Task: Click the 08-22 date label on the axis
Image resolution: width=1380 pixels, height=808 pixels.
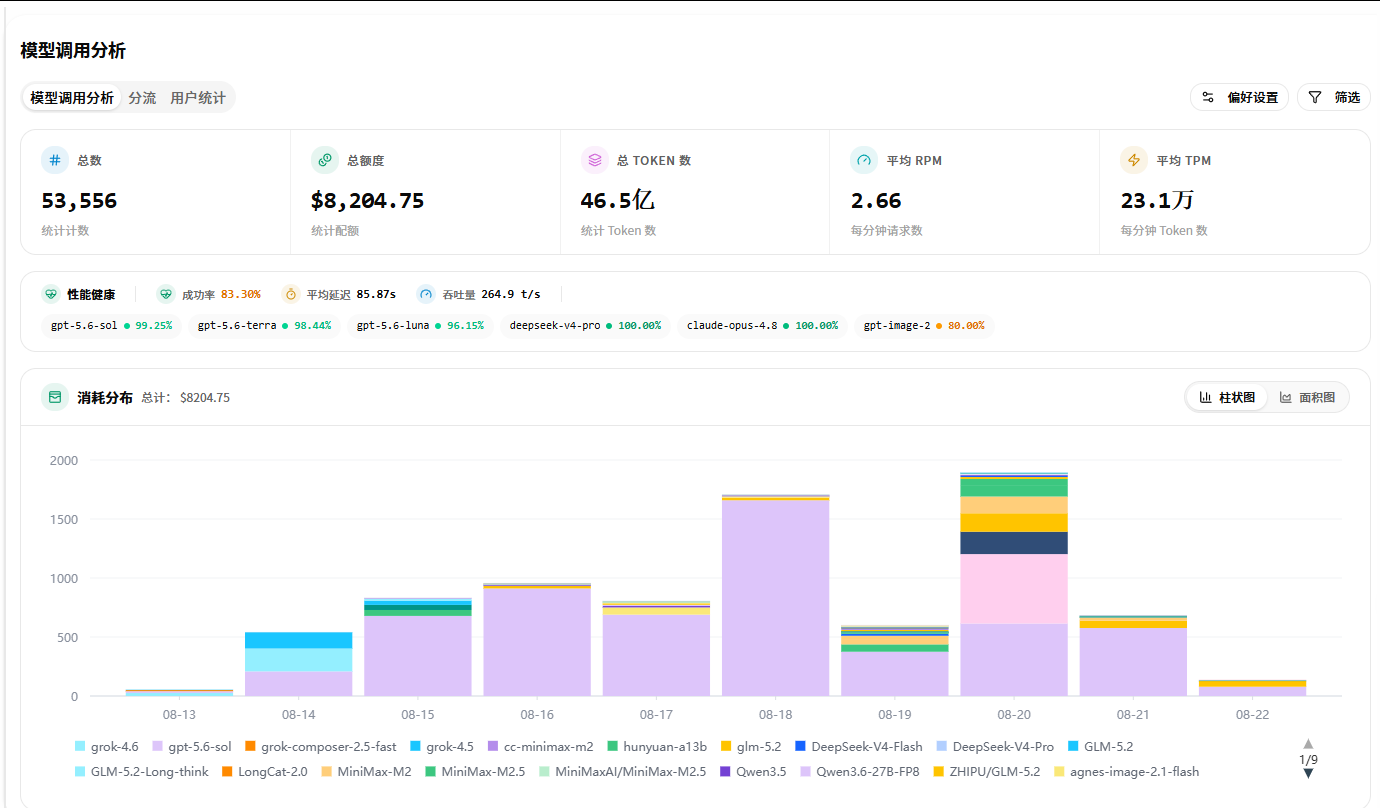Action: [x=1252, y=715]
